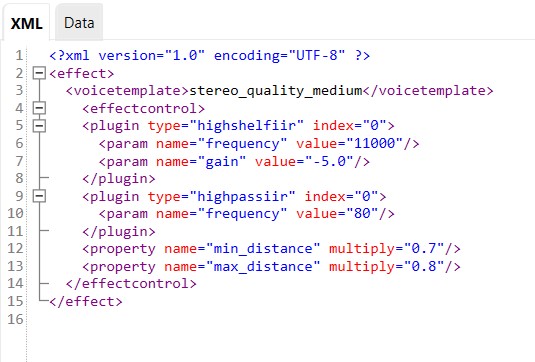
Task: Click the xml version declaration line
Action: 209,55
